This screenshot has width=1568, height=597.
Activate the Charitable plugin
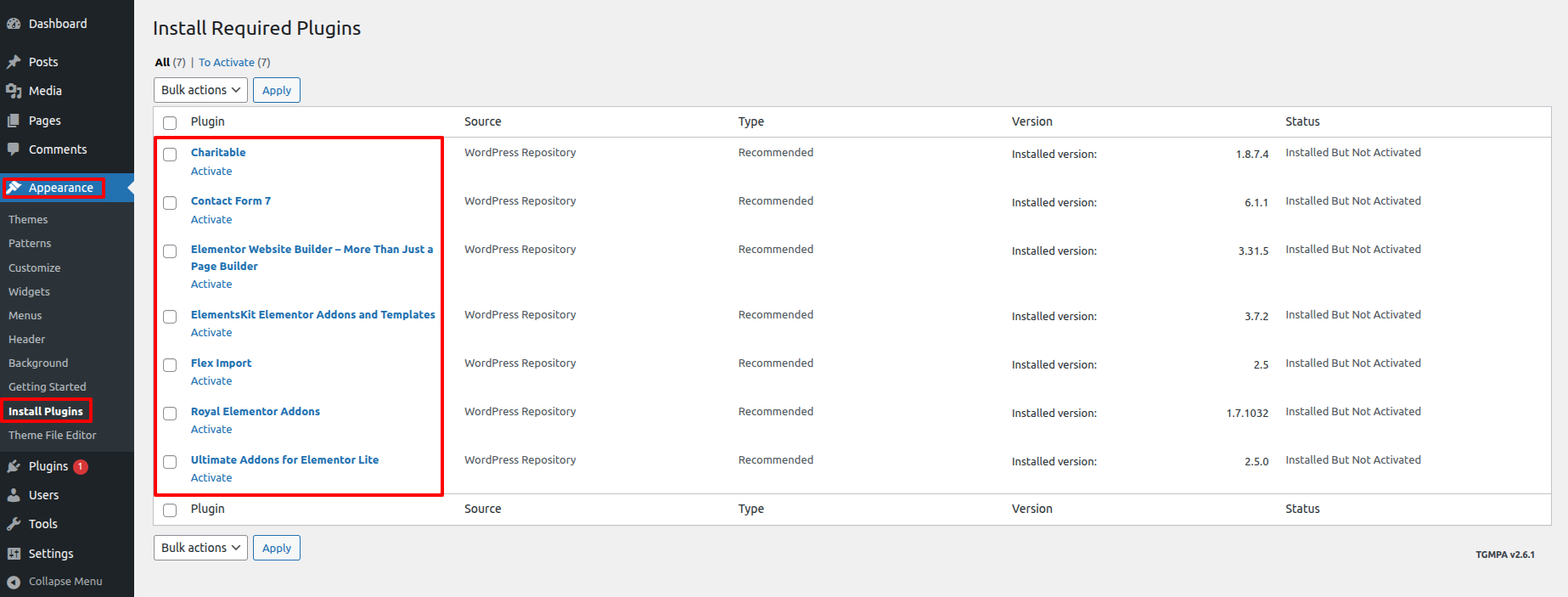(x=211, y=172)
